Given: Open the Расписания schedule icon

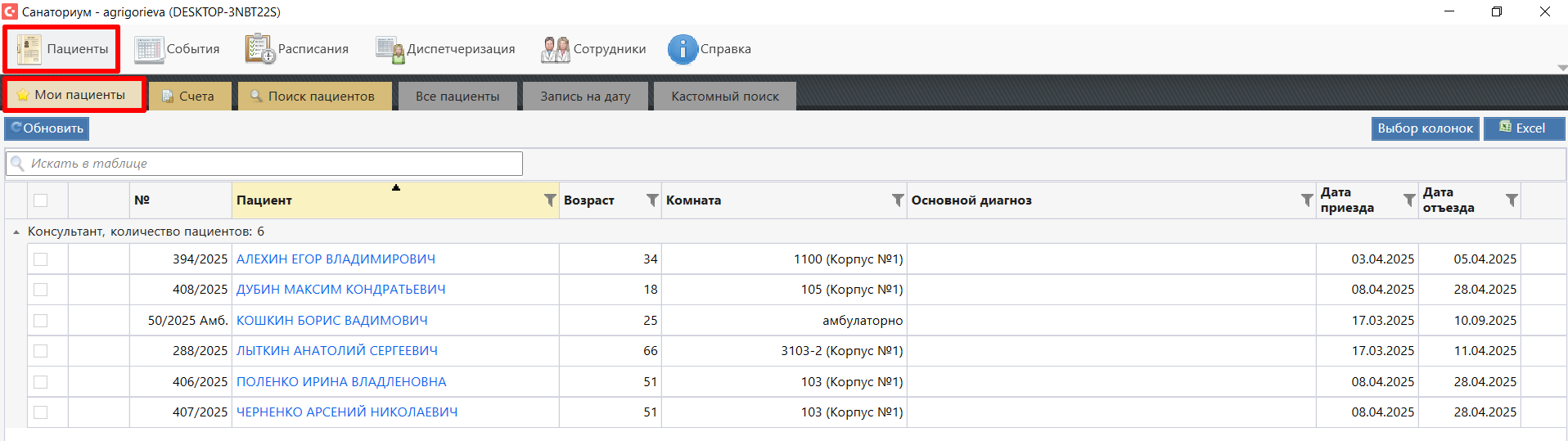Looking at the screenshot, I should click(x=260, y=49).
